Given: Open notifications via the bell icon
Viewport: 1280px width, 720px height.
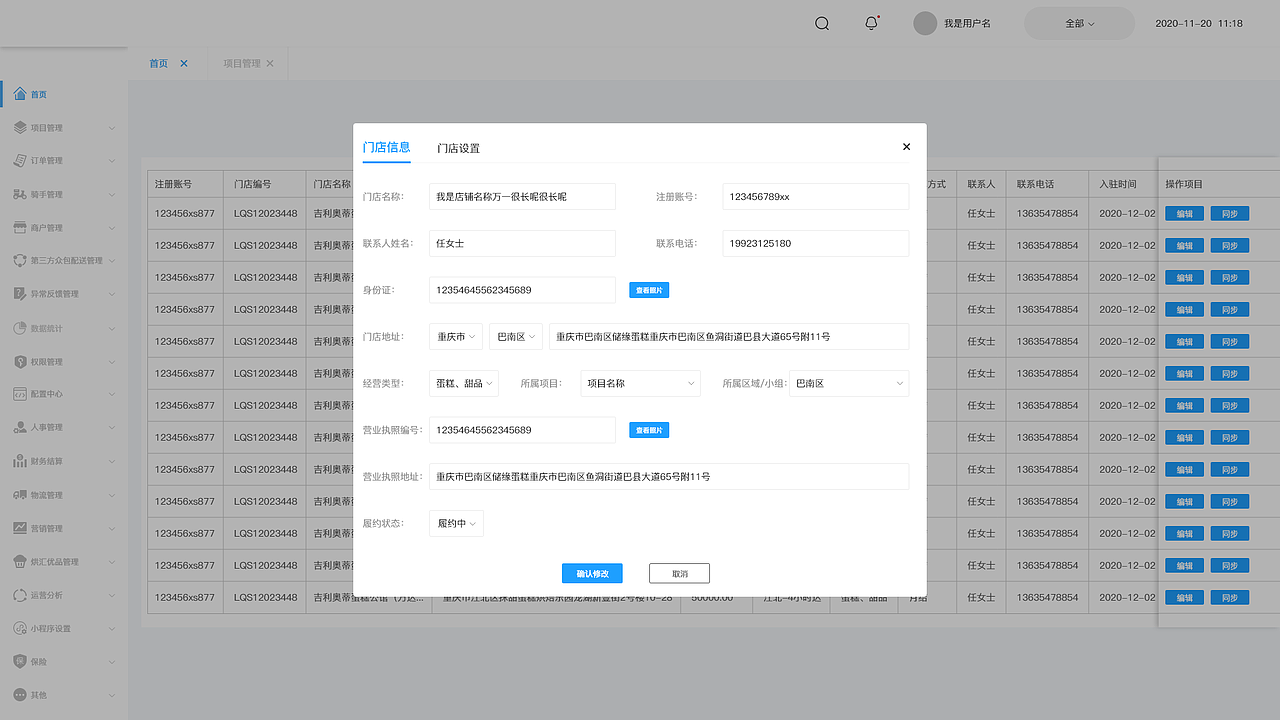Looking at the screenshot, I should [872, 23].
